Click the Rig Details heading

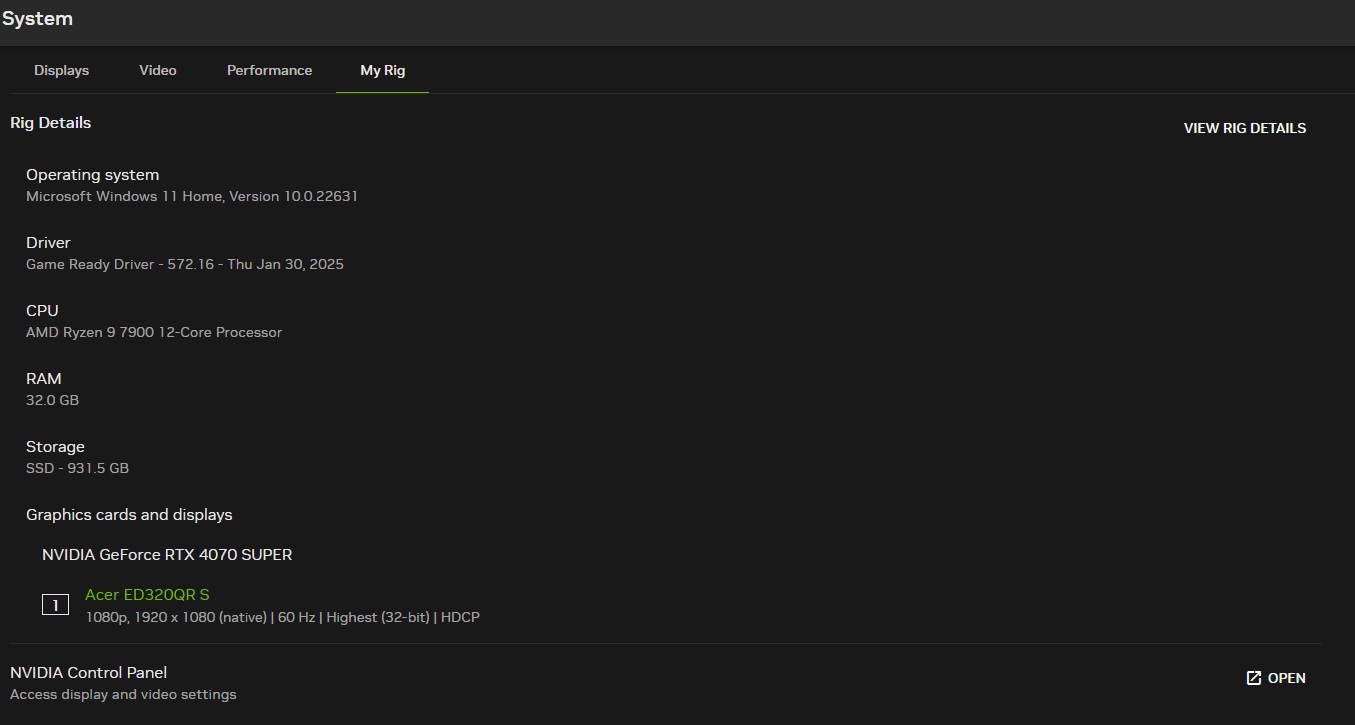pyautogui.click(x=50, y=123)
